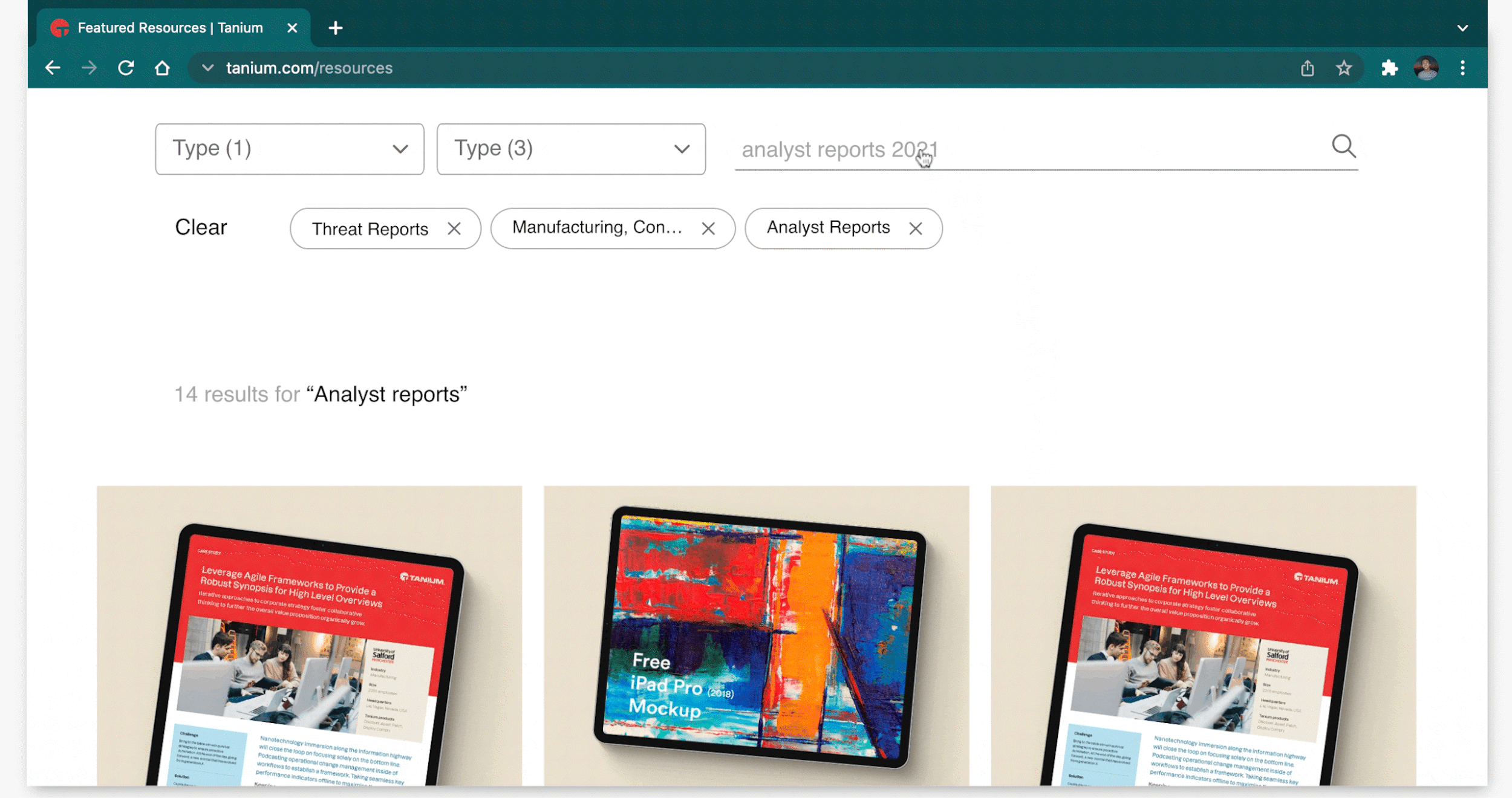
Task: Remove the Manufacturing filter chip
Action: tap(708, 229)
